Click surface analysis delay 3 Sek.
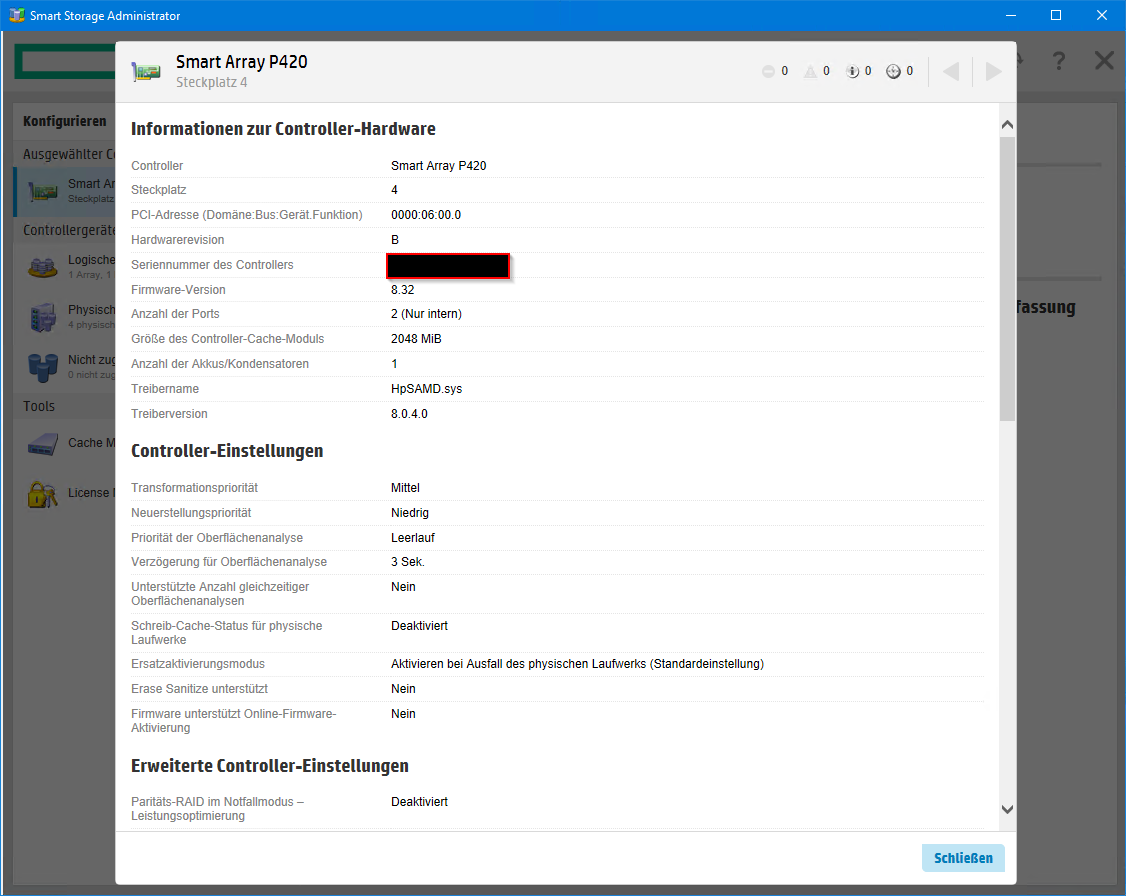 (x=408, y=561)
